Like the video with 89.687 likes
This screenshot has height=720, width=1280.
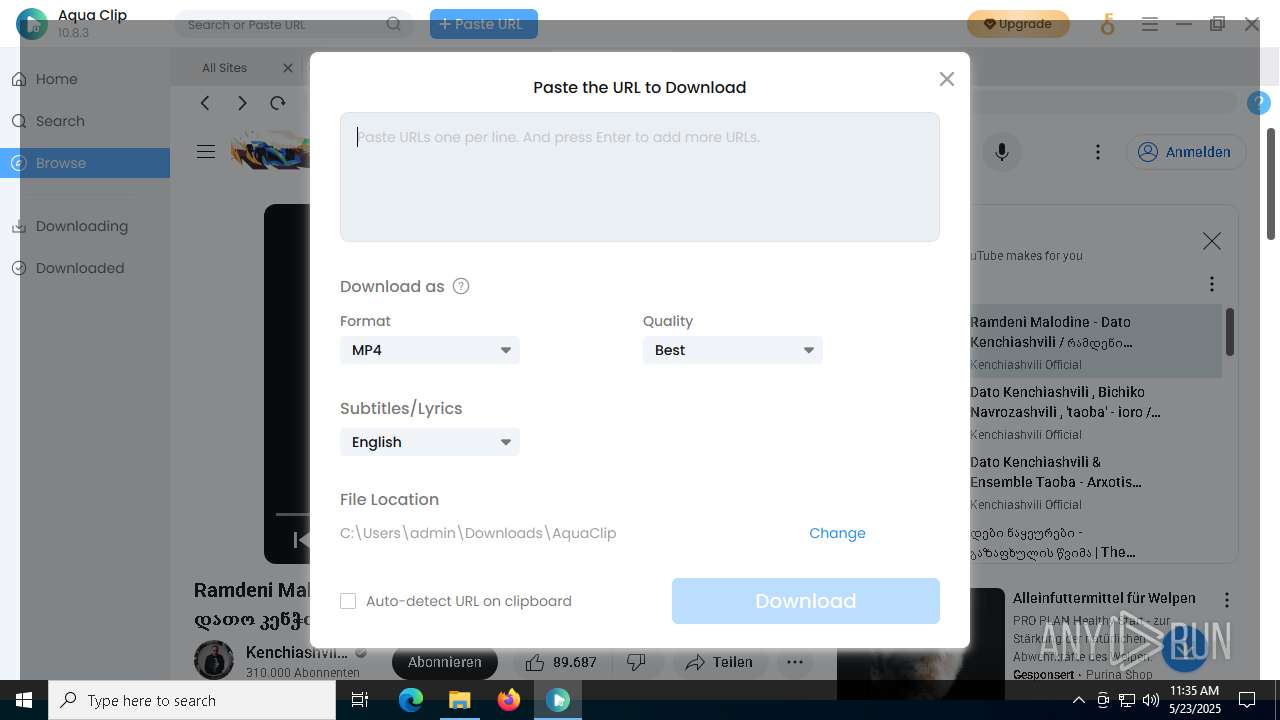[561, 662]
